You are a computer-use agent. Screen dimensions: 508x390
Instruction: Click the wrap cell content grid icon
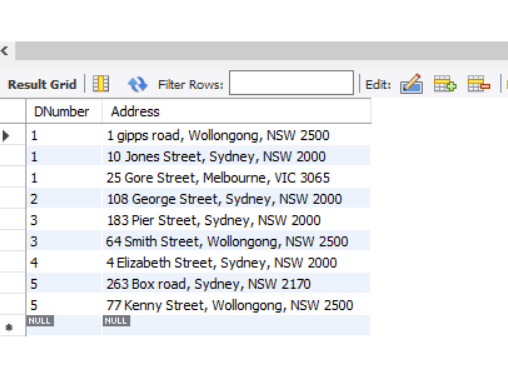pyautogui.click(x=101, y=83)
